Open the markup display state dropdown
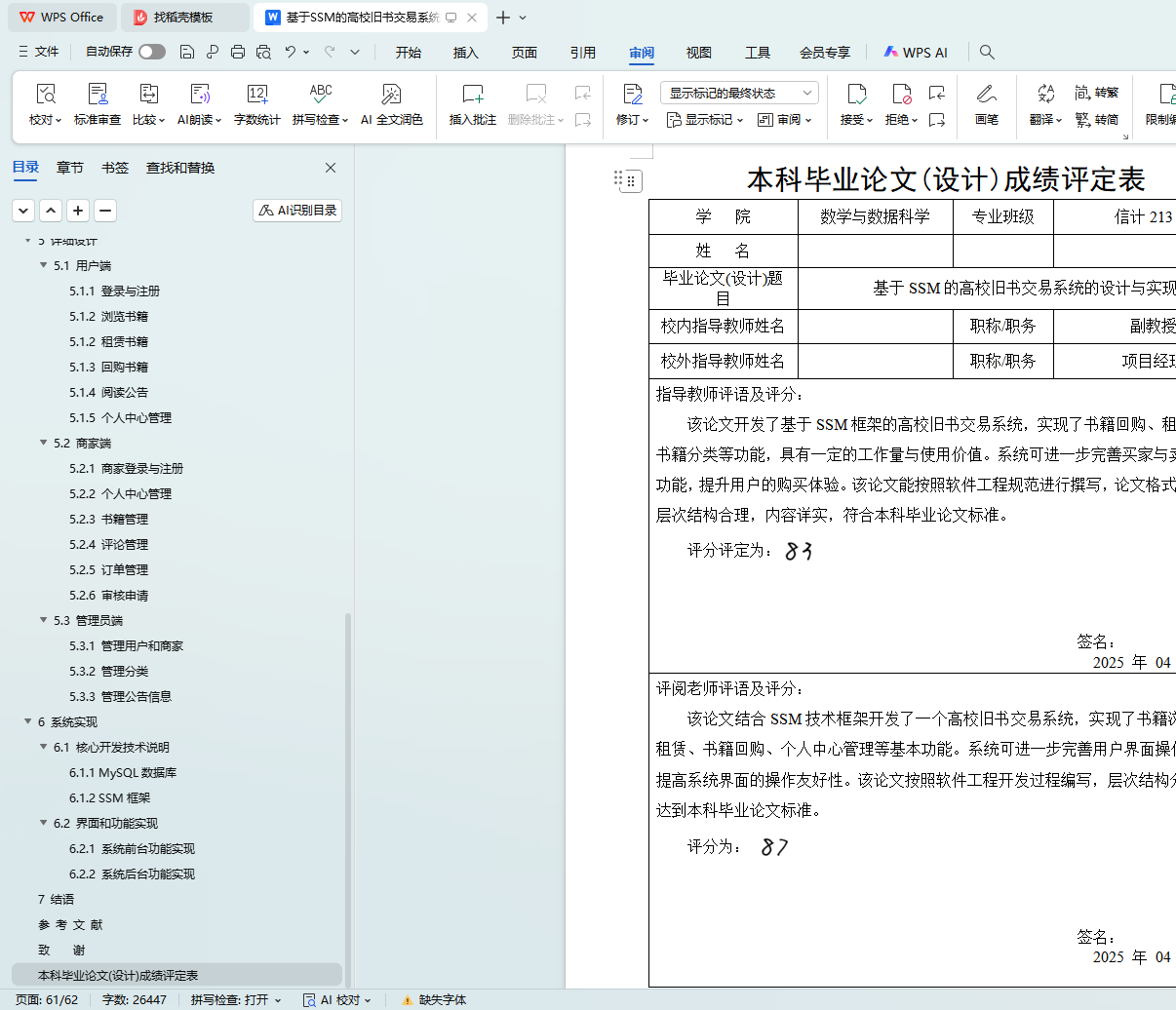Screen dimensions: 1176x1010 click(x=739, y=93)
